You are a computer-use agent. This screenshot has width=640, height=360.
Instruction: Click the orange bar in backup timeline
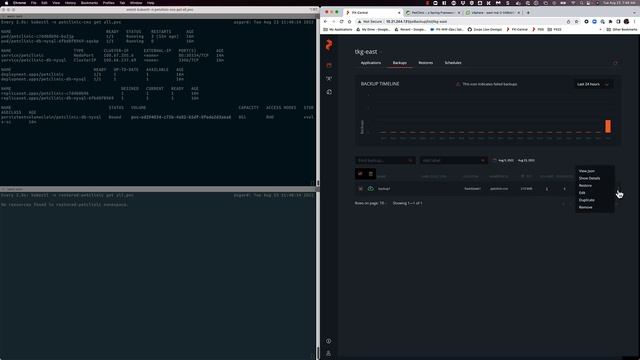(x=608, y=126)
